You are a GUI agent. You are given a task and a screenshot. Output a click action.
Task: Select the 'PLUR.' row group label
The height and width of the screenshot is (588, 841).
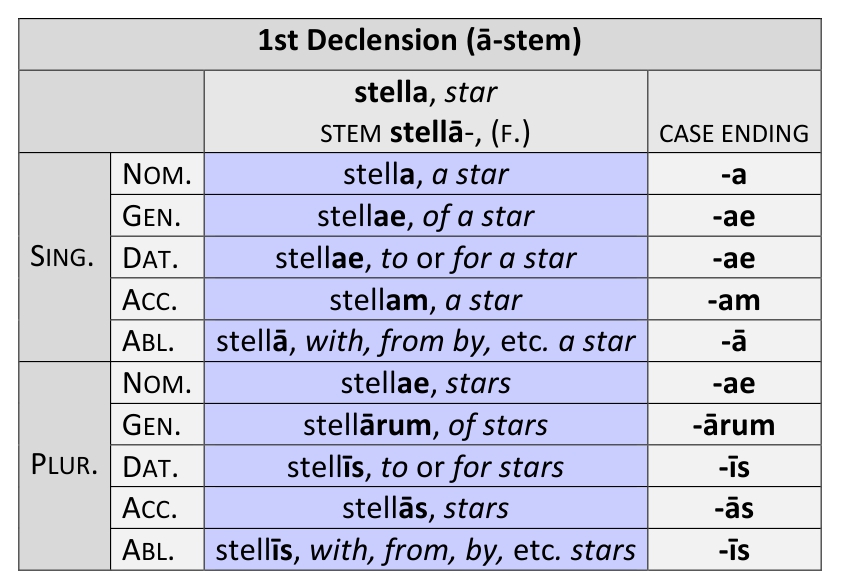click(x=64, y=466)
